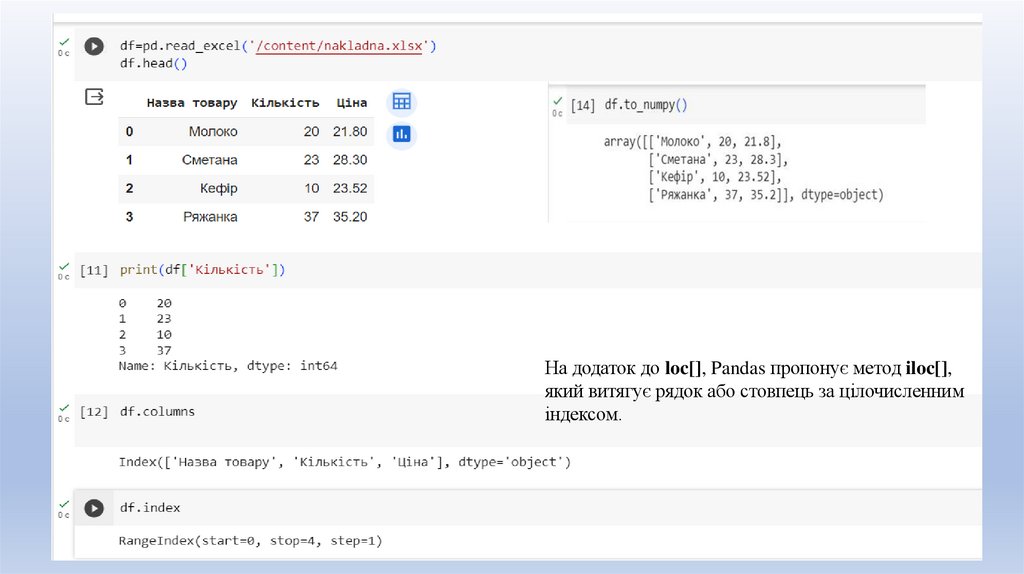Click the [11] execution count marker

click(x=93, y=270)
